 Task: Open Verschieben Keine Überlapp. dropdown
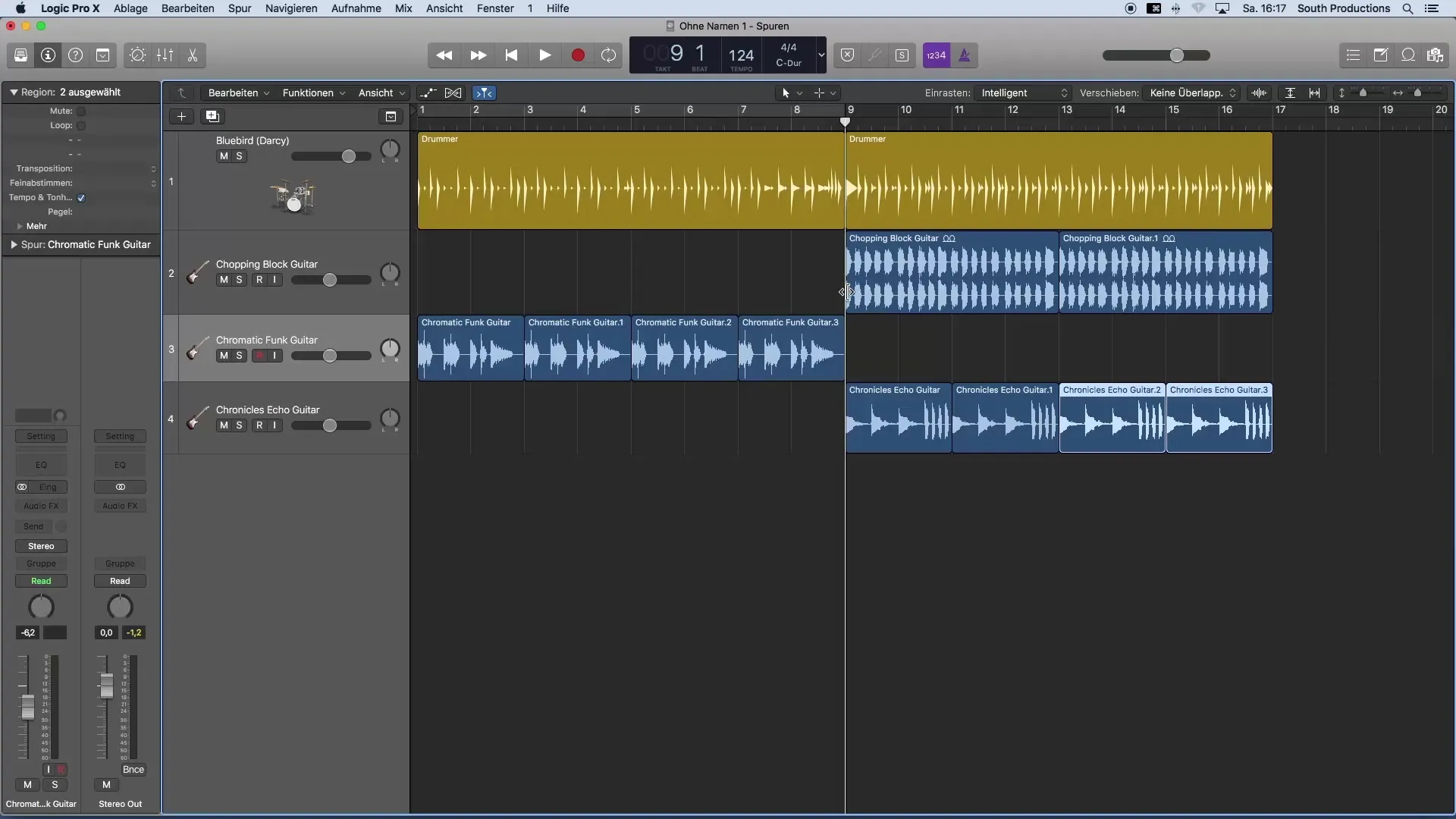tap(1192, 93)
